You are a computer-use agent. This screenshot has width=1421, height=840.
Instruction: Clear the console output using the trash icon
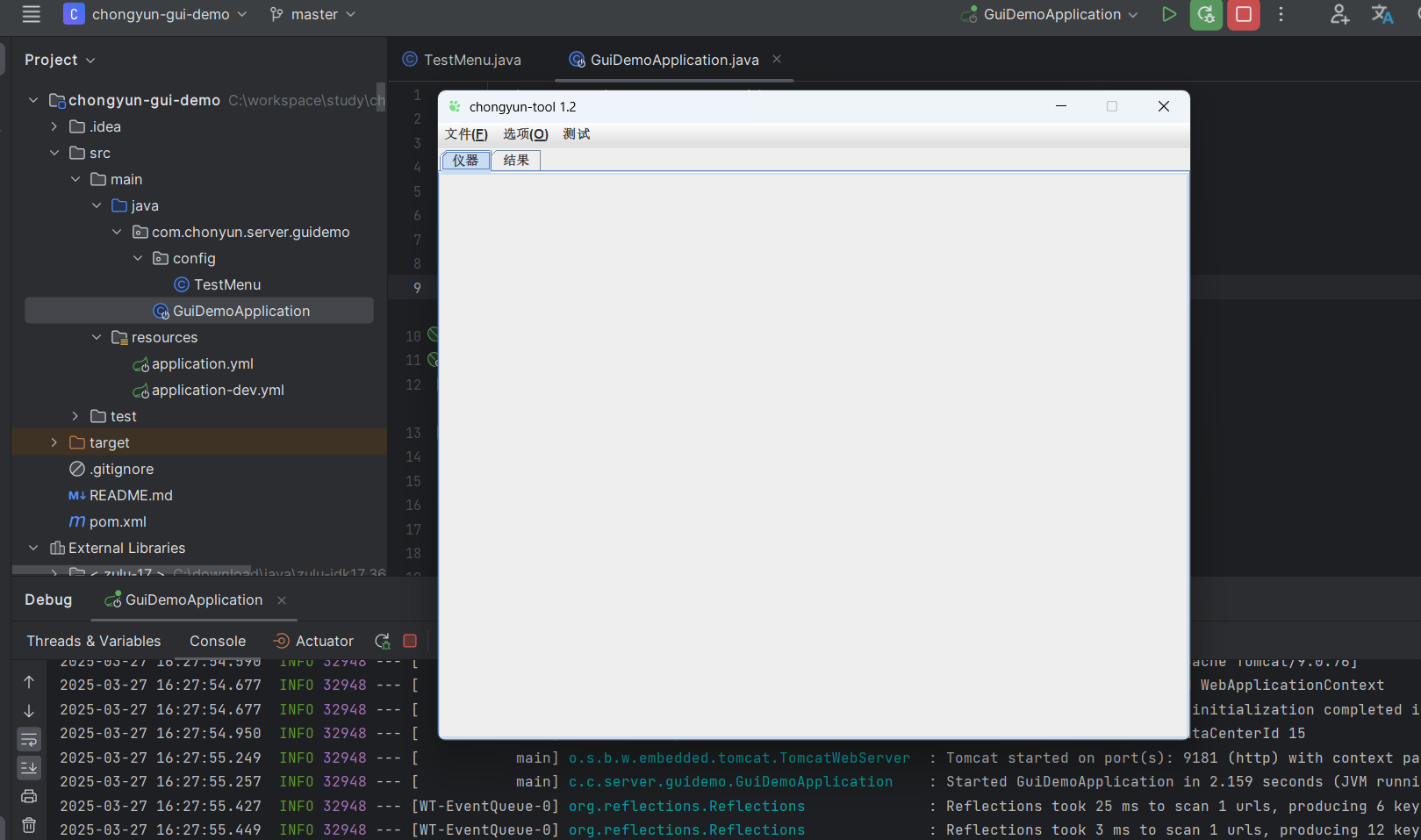click(x=29, y=824)
